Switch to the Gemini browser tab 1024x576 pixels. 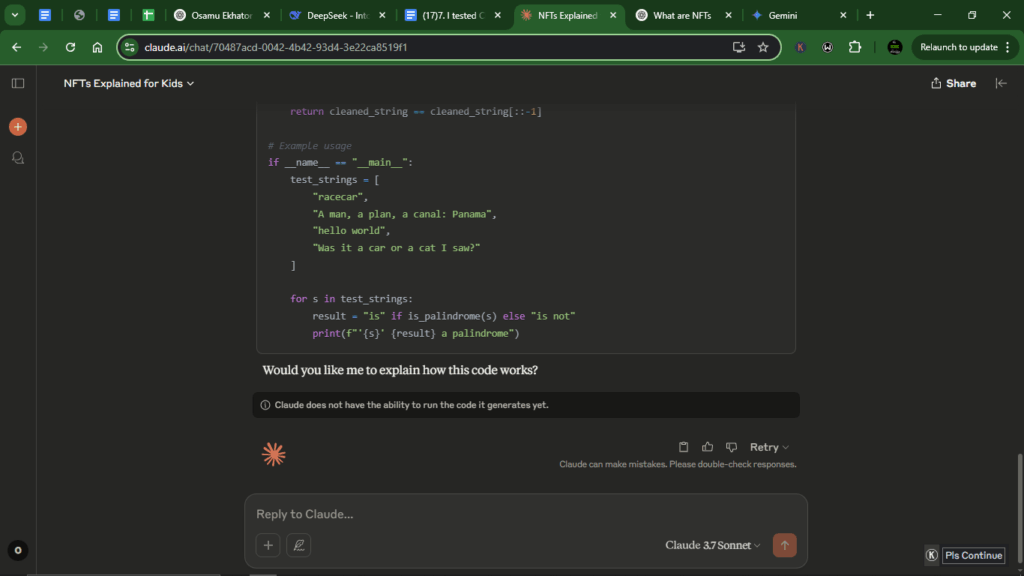(797, 15)
